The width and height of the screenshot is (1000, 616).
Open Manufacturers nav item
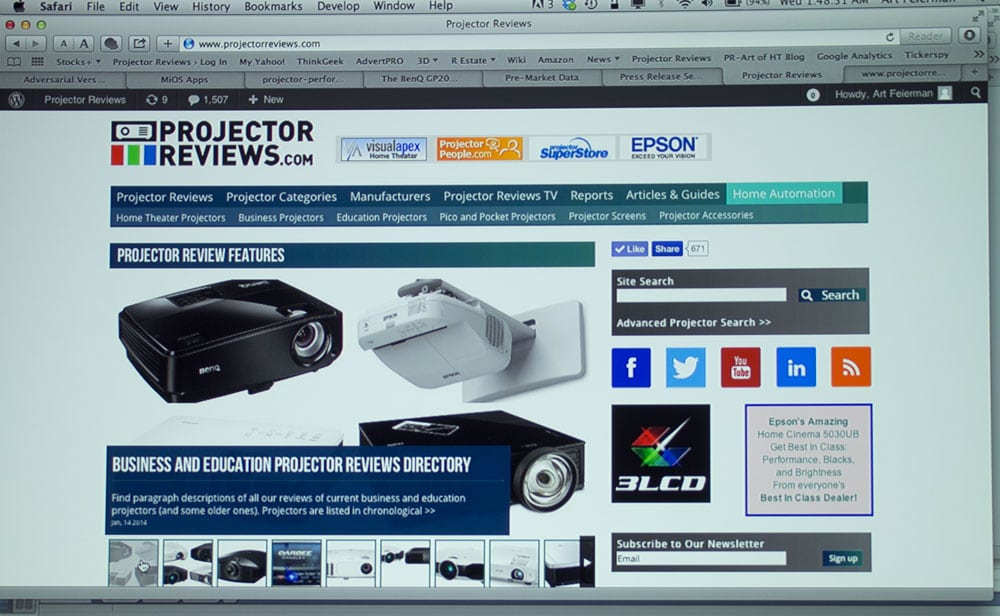tap(390, 196)
